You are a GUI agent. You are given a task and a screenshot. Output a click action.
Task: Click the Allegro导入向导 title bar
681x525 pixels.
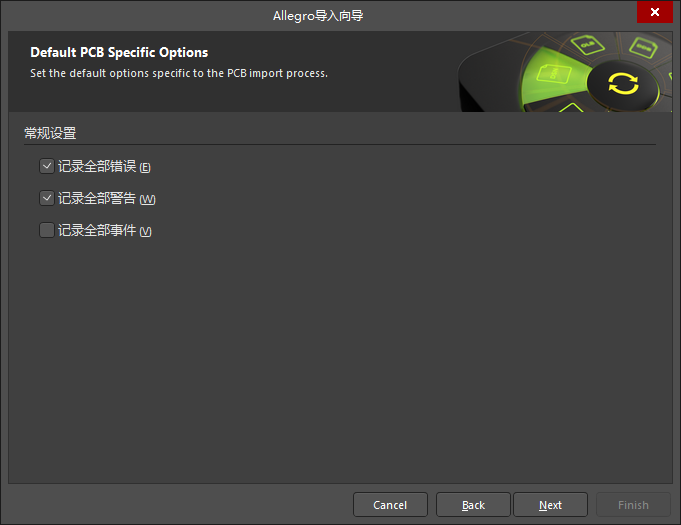[x=318, y=15]
